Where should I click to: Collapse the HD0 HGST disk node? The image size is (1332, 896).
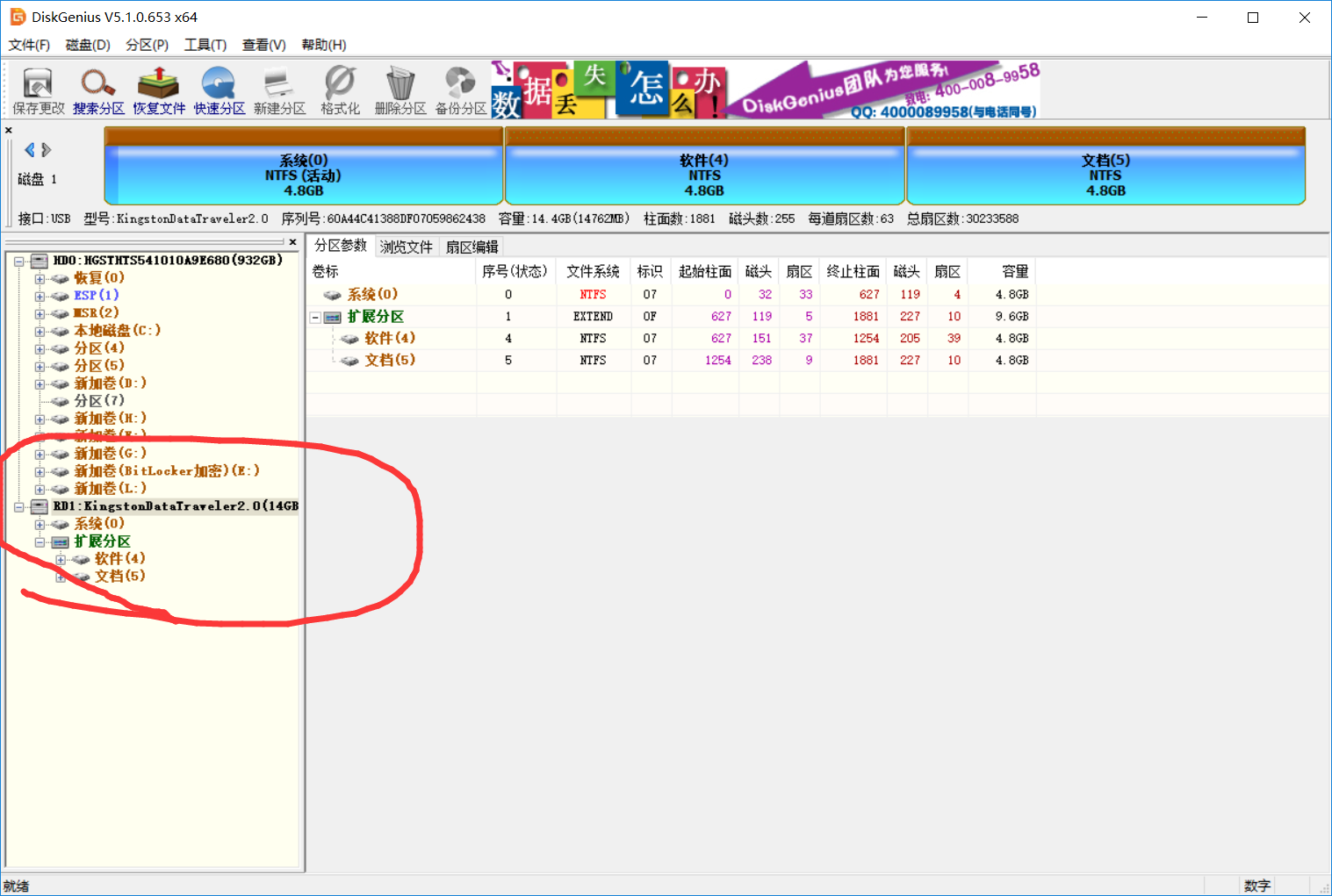(x=18, y=262)
